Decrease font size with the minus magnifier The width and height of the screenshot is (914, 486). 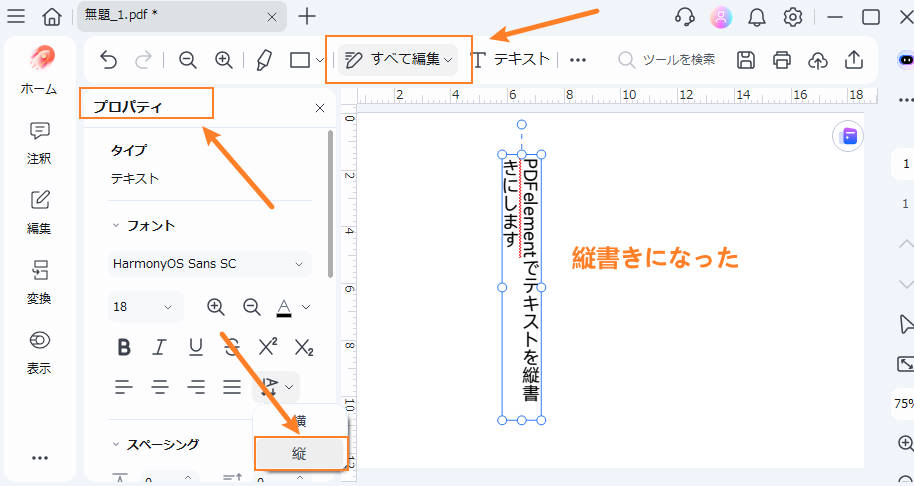[252, 307]
